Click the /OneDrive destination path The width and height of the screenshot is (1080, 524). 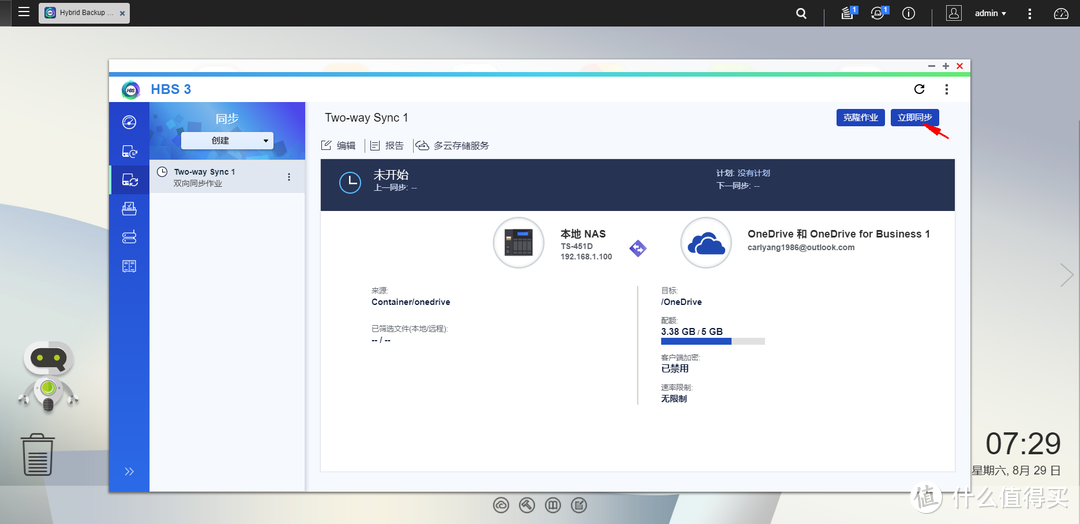pyautogui.click(x=681, y=302)
